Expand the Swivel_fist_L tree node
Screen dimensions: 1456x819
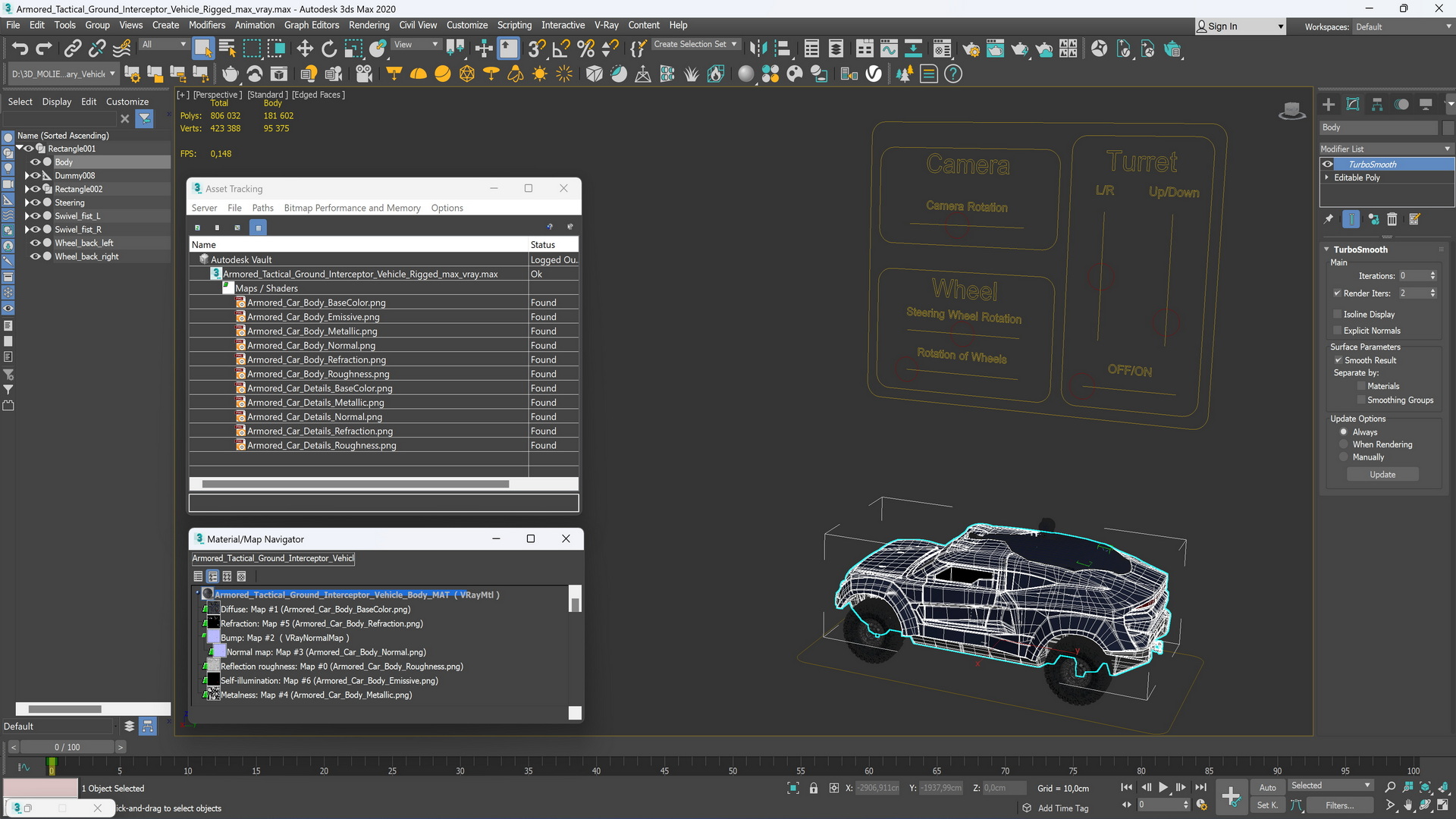(x=27, y=216)
